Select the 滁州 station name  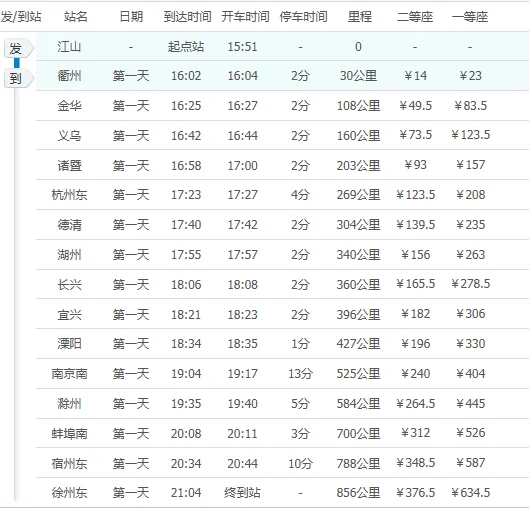pyautogui.click(x=69, y=404)
